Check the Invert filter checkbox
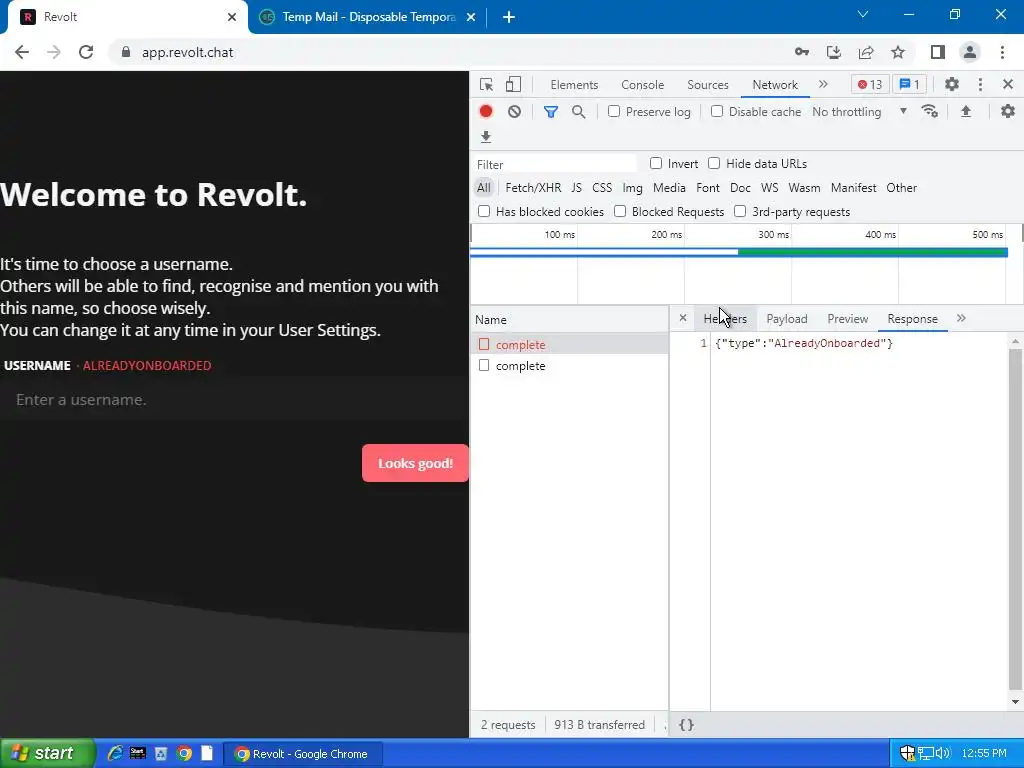This screenshot has width=1024, height=768. pos(656,163)
